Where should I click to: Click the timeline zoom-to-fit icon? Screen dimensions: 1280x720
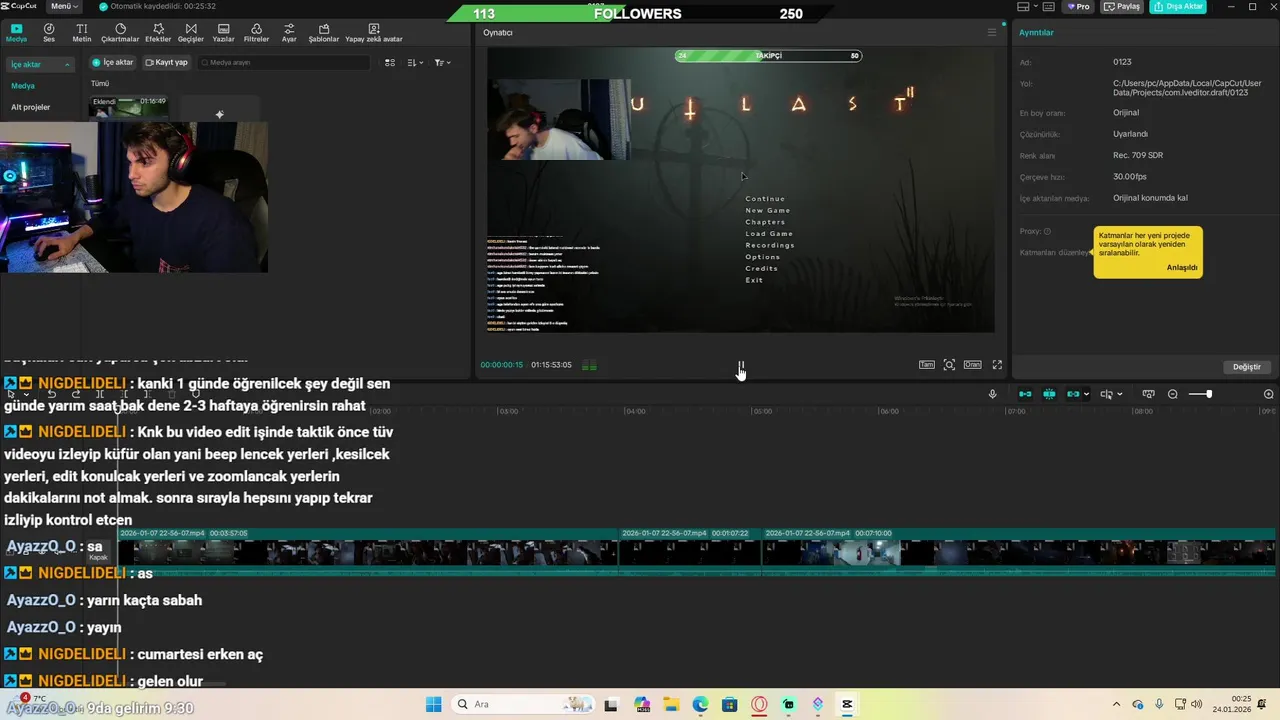click(1148, 394)
